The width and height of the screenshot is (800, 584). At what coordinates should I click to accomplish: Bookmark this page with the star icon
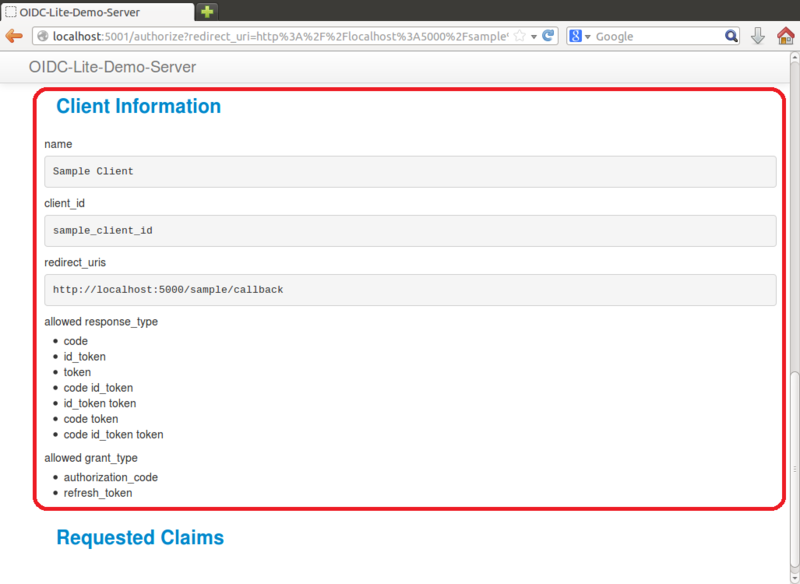[519, 36]
